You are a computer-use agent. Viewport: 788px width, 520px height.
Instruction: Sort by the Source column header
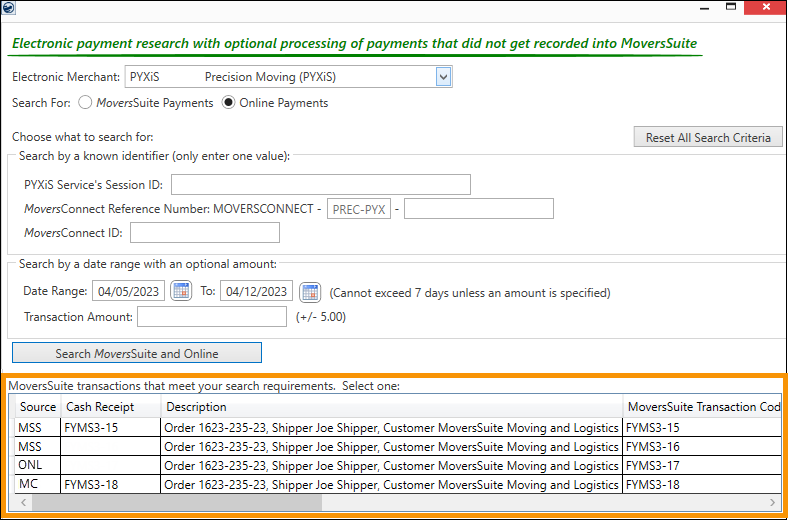[x=38, y=407]
